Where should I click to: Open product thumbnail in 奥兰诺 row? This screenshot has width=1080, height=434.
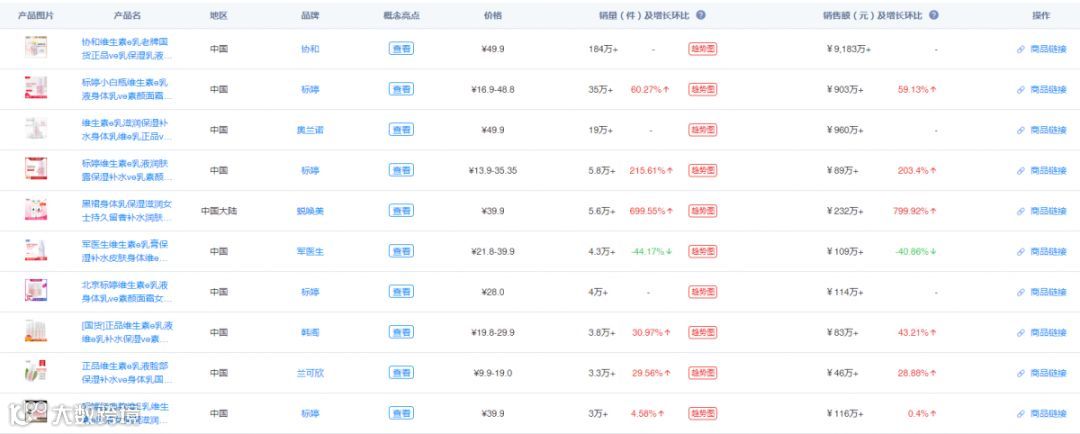(x=36, y=129)
